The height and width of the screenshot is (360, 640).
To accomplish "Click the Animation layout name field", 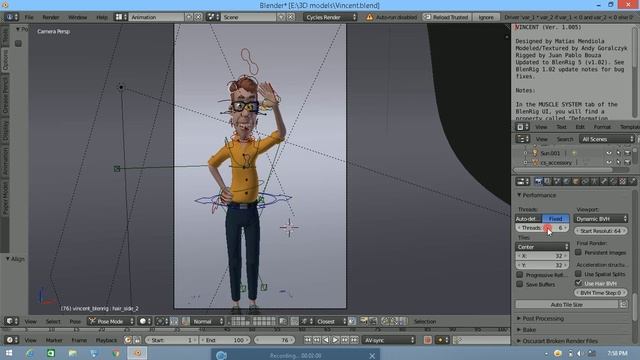I will tap(156, 17).
